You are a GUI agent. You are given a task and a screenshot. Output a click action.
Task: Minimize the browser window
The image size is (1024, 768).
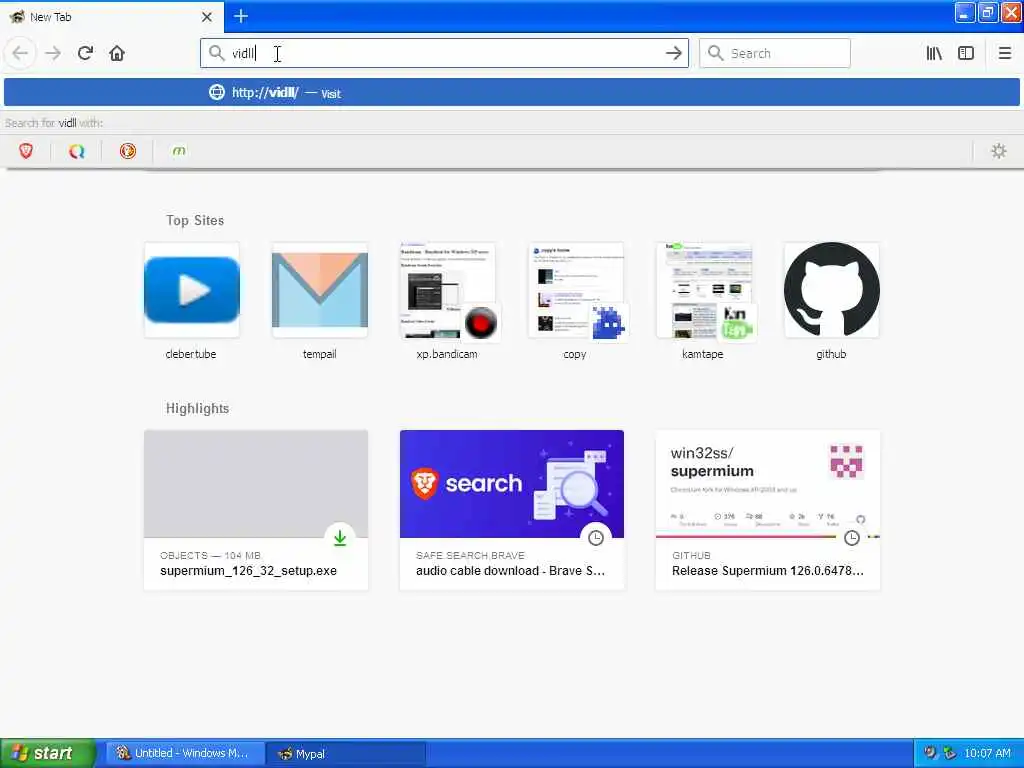964,12
